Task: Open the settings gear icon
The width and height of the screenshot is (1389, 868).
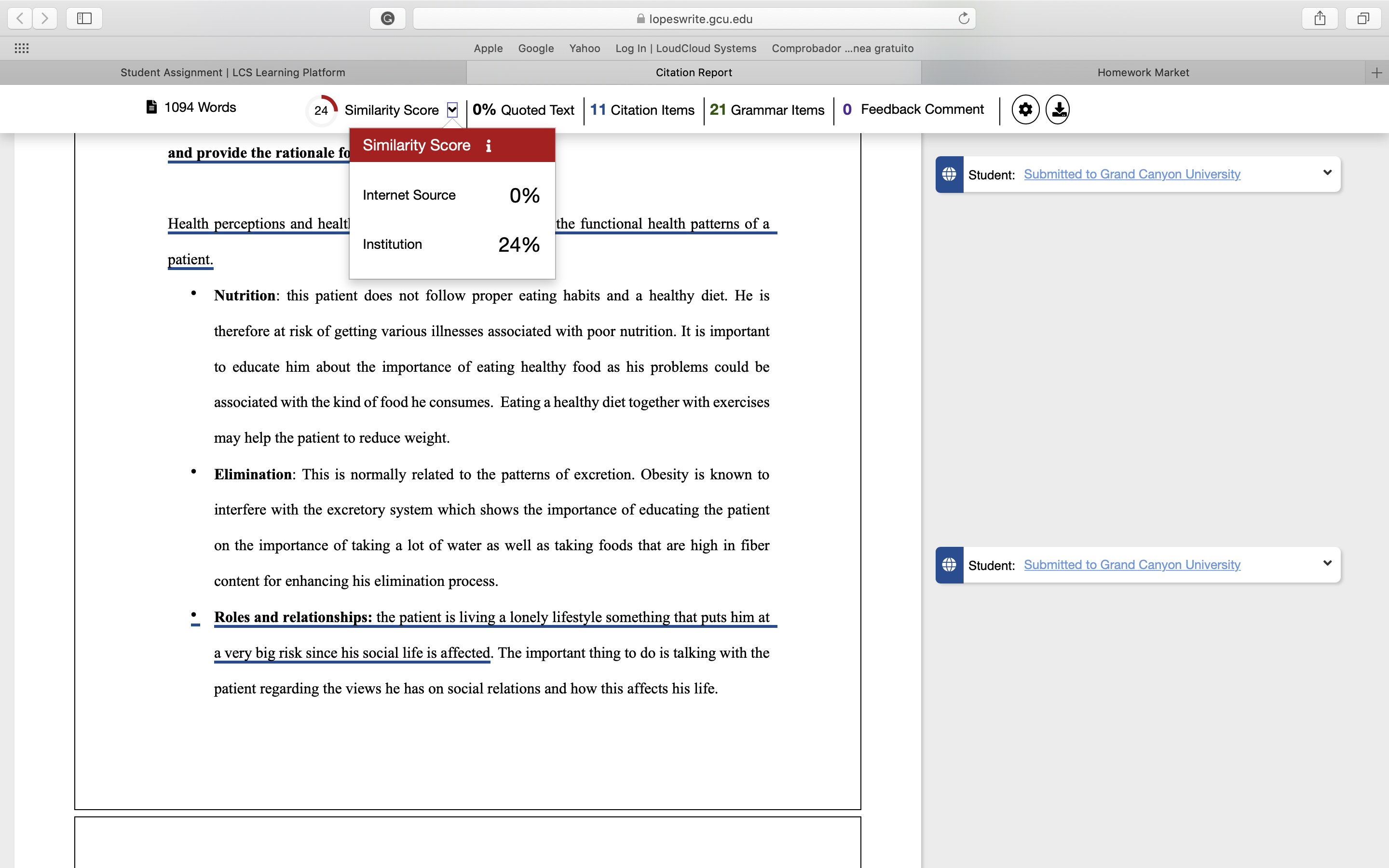Action: click(1025, 109)
